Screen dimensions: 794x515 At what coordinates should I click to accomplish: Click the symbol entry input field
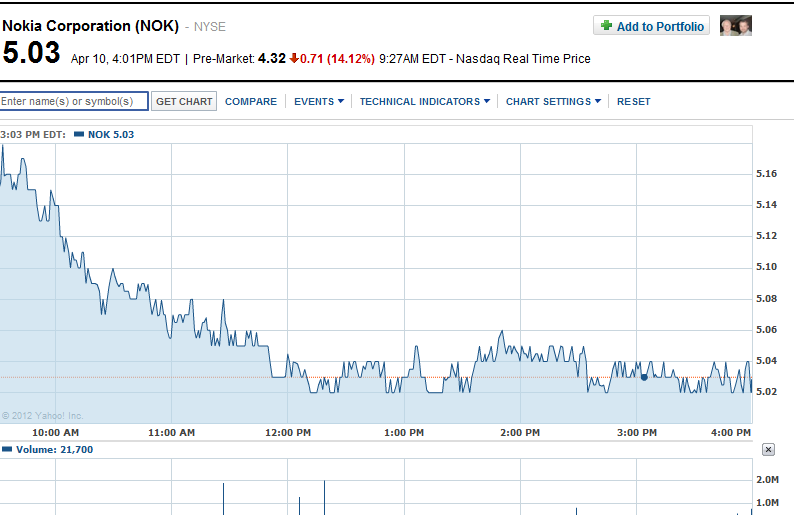[x=74, y=101]
